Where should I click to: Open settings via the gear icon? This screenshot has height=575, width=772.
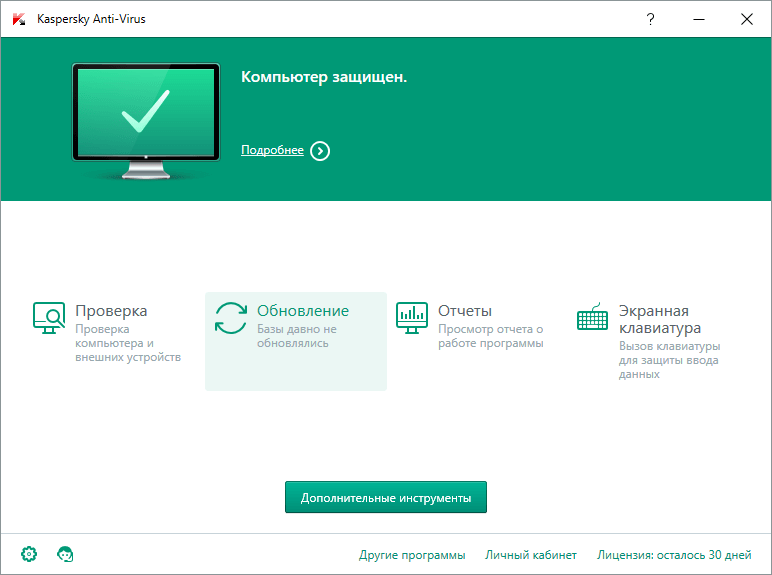[x=29, y=554]
